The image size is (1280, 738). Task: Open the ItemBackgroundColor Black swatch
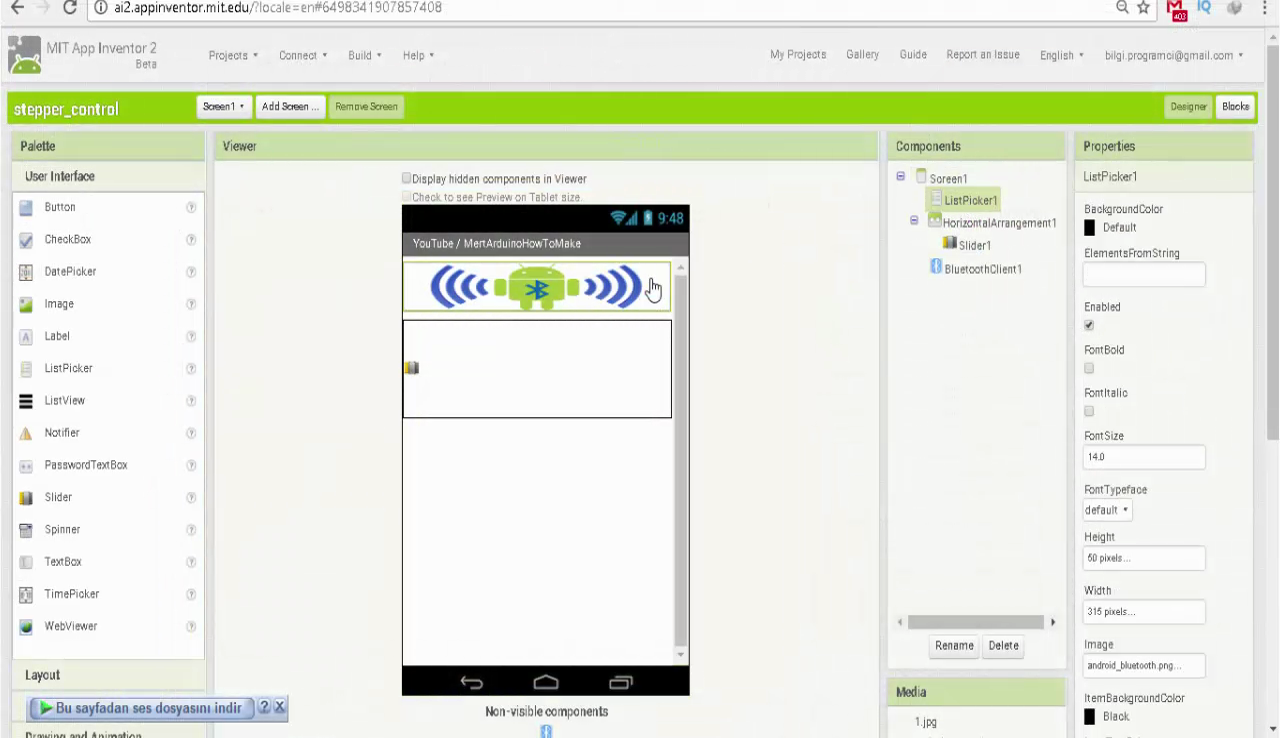tap(1090, 717)
